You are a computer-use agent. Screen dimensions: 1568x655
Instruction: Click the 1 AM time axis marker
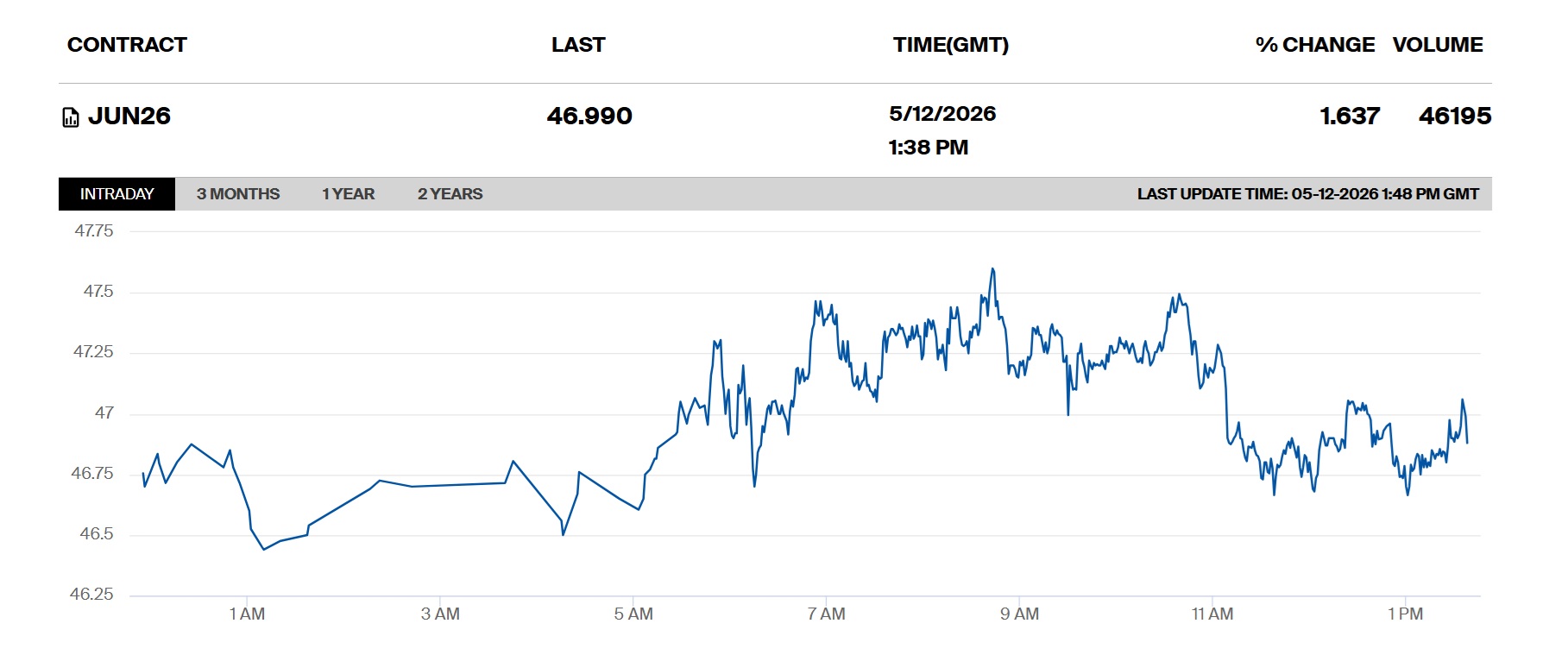247,614
